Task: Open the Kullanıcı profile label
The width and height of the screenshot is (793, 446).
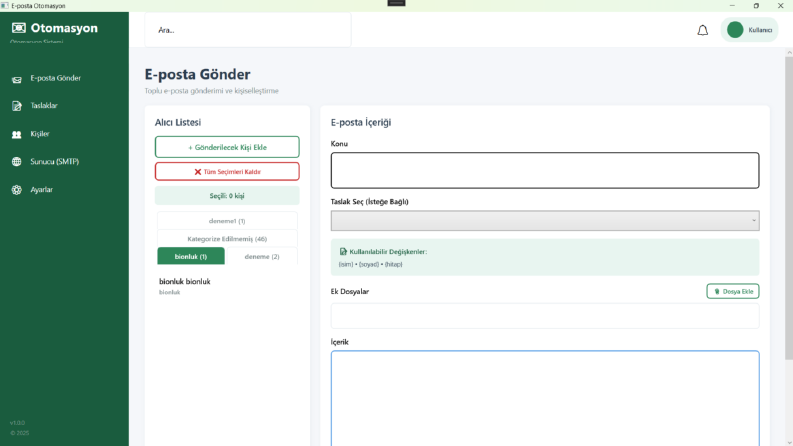Action: pos(760,30)
